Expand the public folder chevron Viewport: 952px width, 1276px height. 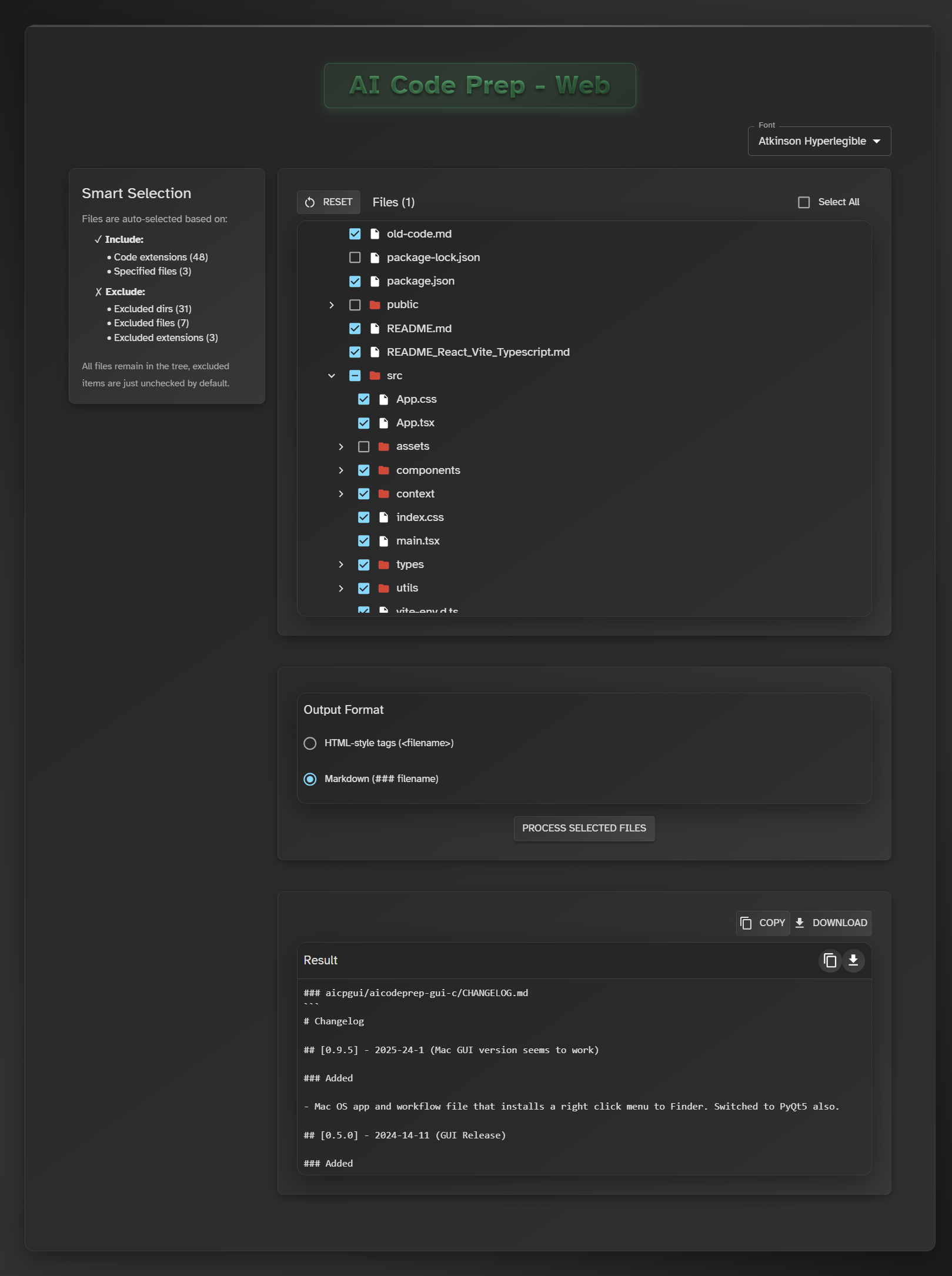(x=332, y=305)
